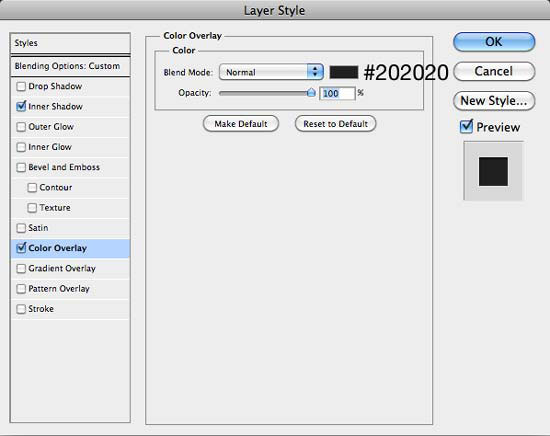
Task: Open the New Style... dialog
Action: [494, 101]
